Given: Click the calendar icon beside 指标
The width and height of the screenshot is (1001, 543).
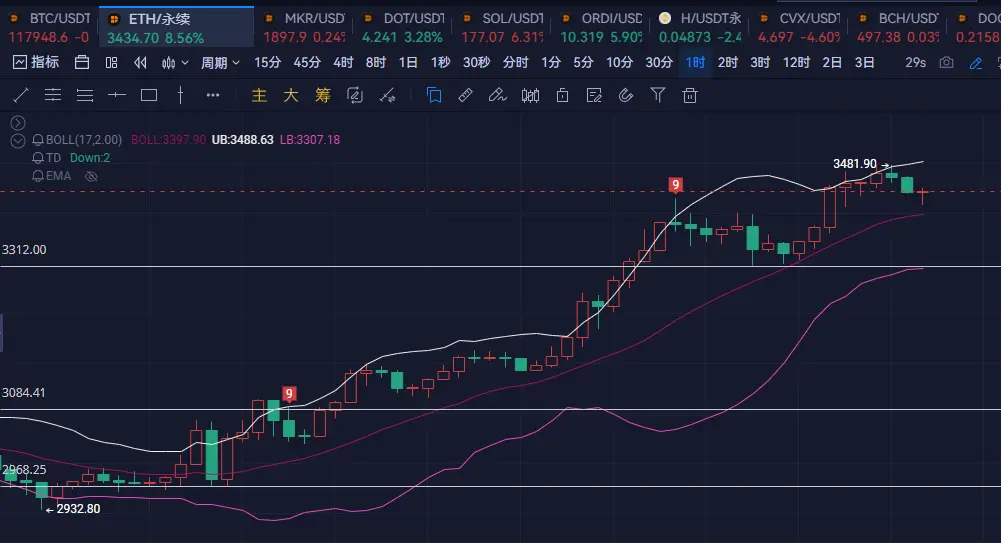Looking at the screenshot, I should click(82, 63).
